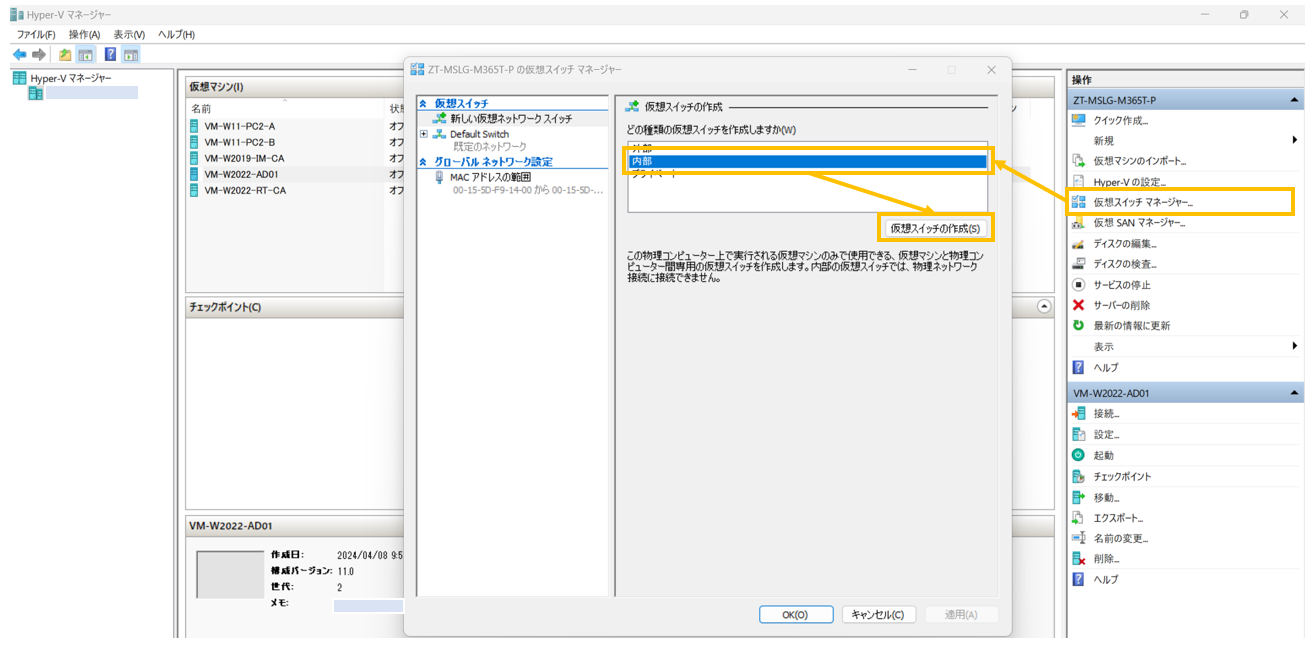Click 名前の変更 action for the VM
Image resolution: width=1316 pixels, height=652 pixels.
[1120, 538]
